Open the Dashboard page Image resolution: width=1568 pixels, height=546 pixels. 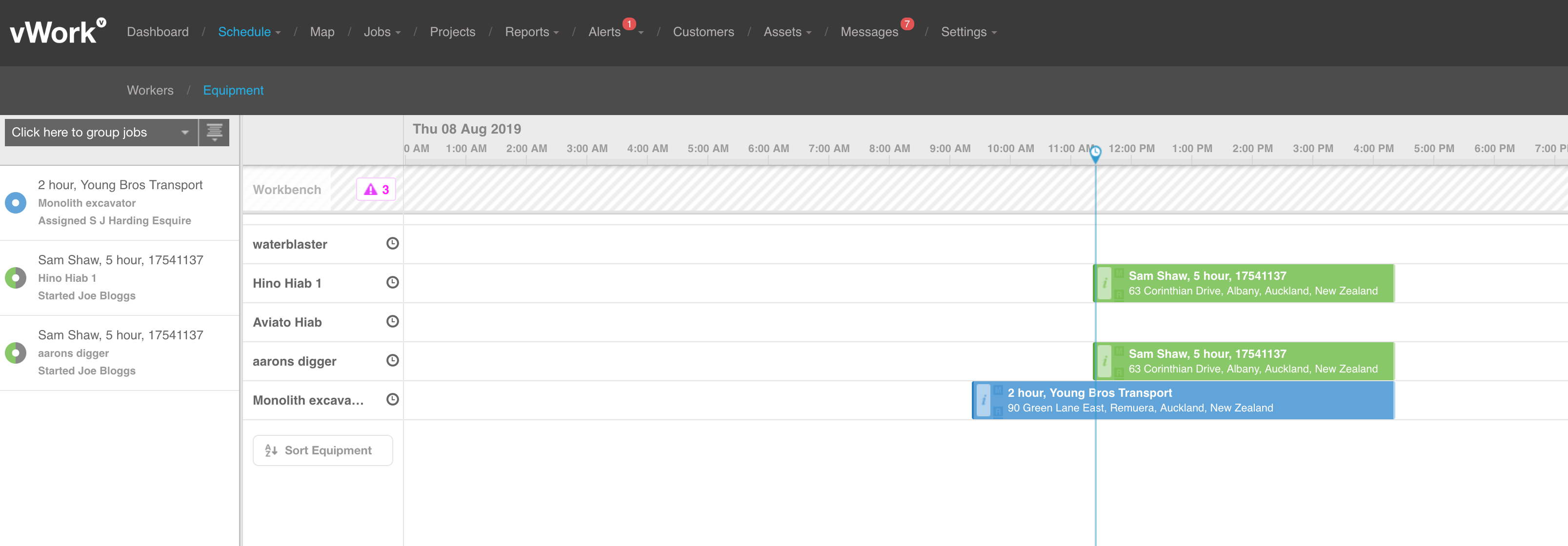pyautogui.click(x=158, y=32)
